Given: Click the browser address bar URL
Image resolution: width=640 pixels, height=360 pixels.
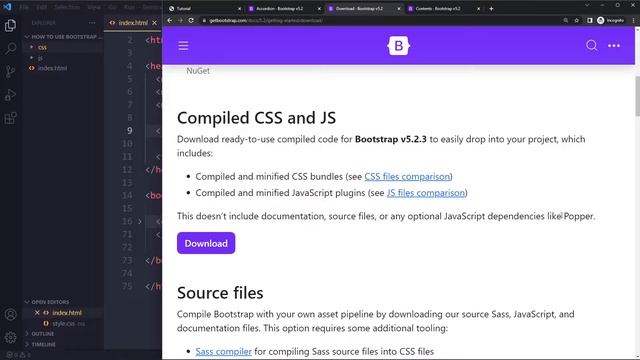Looking at the screenshot, I should (x=266, y=20).
